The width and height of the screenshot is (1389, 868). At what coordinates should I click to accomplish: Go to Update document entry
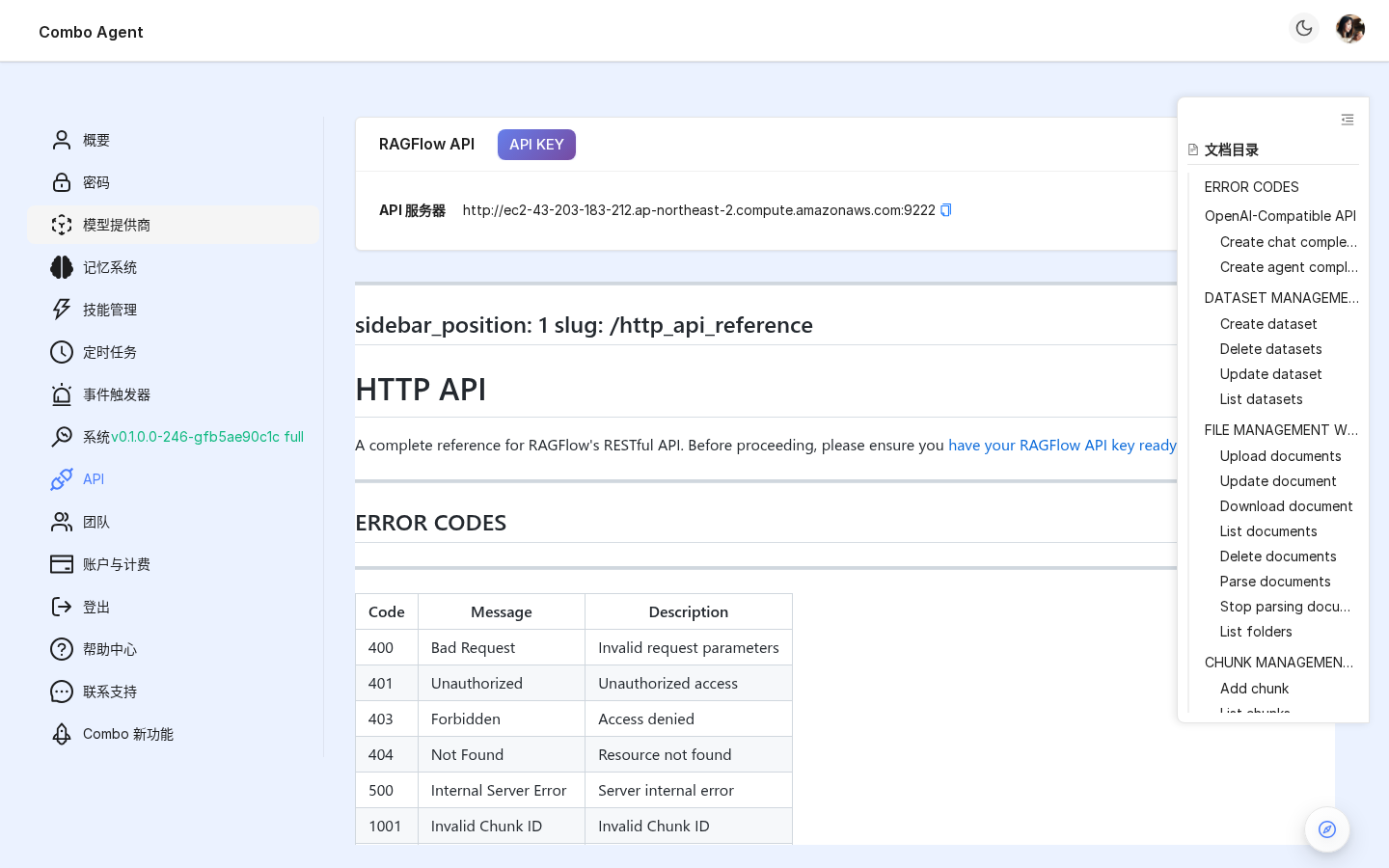point(1278,481)
